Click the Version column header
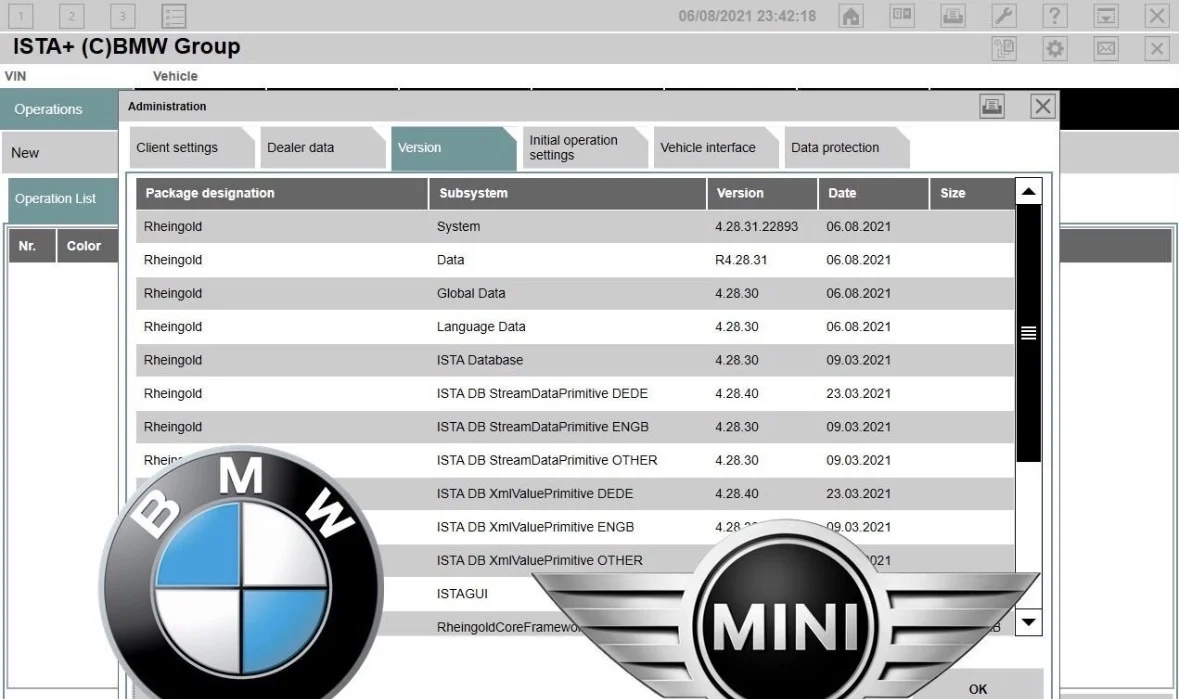Image resolution: width=1179 pixels, height=699 pixels. click(762, 193)
